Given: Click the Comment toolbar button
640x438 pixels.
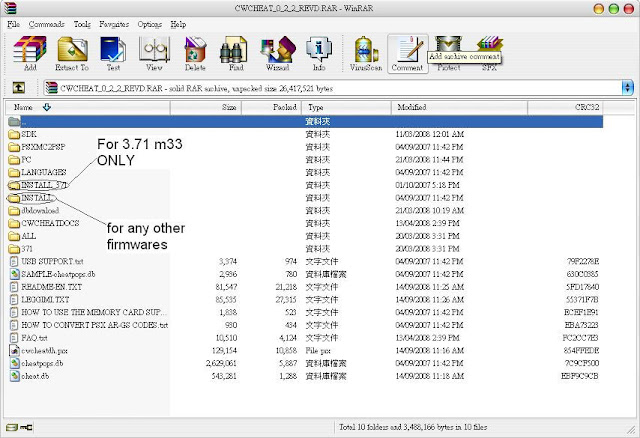Looking at the screenshot, I should click(407, 54).
